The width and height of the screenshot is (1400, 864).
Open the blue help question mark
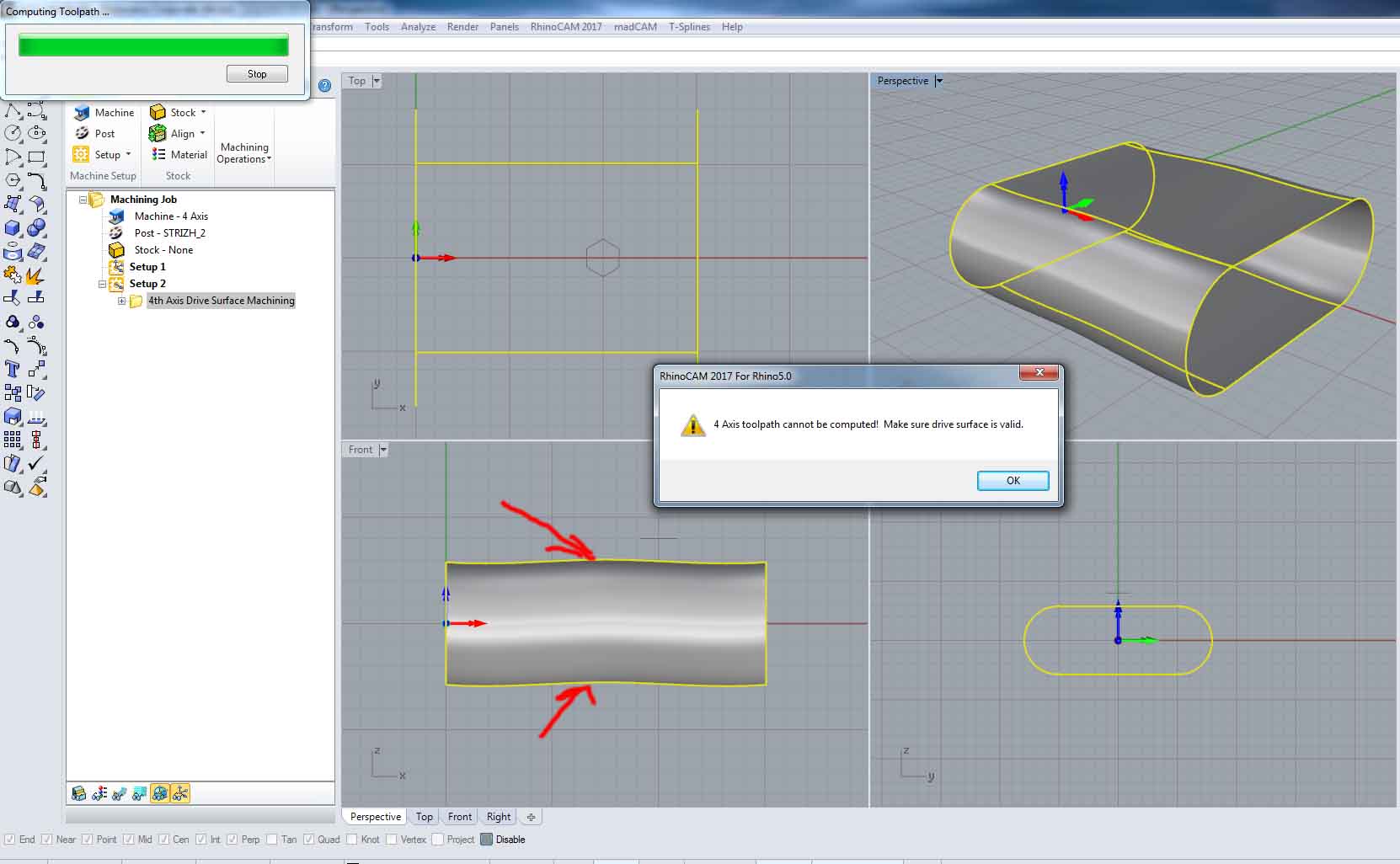[x=324, y=86]
